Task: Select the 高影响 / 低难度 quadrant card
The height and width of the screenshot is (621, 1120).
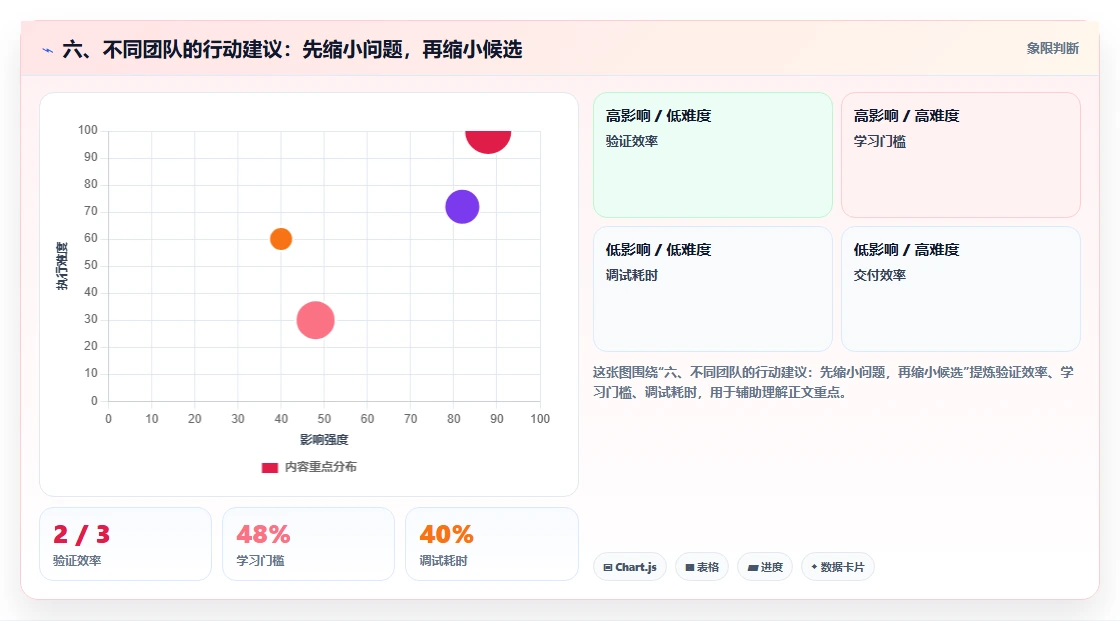Action: click(x=712, y=154)
